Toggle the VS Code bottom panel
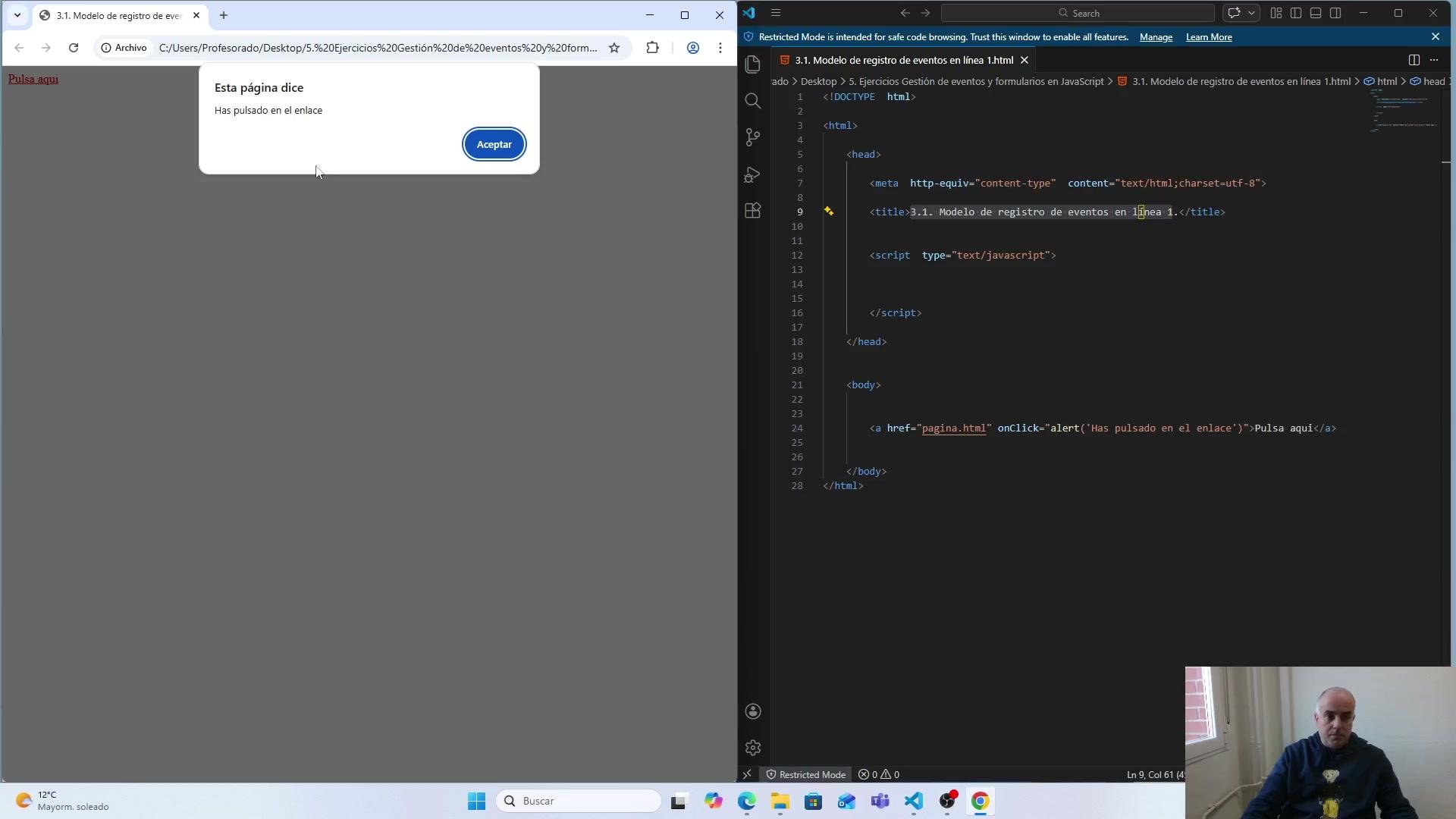Image resolution: width=1456 pixels, height=819 pixels. coord(1316,13)
